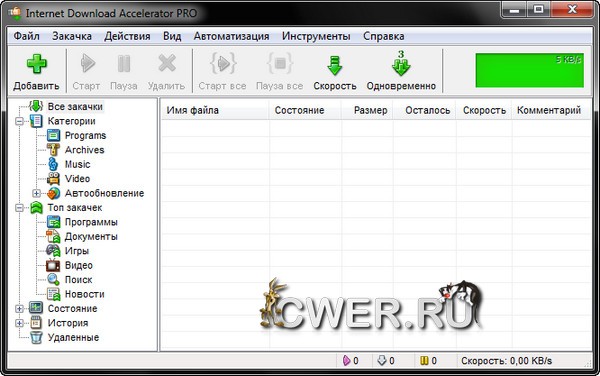Screen dimensions: 600x376
Task: Sort by Скорость column header
Action: click(484, 111)
